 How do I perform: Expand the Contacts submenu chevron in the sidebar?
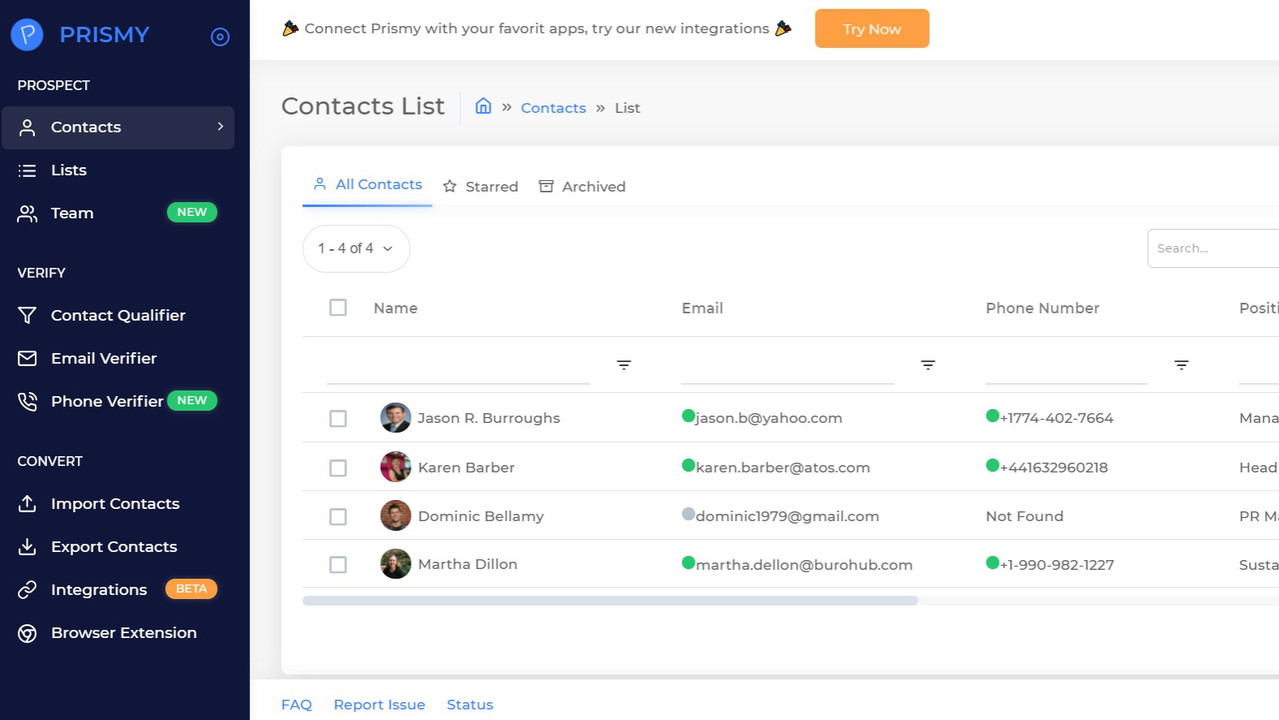pos(220,127)
